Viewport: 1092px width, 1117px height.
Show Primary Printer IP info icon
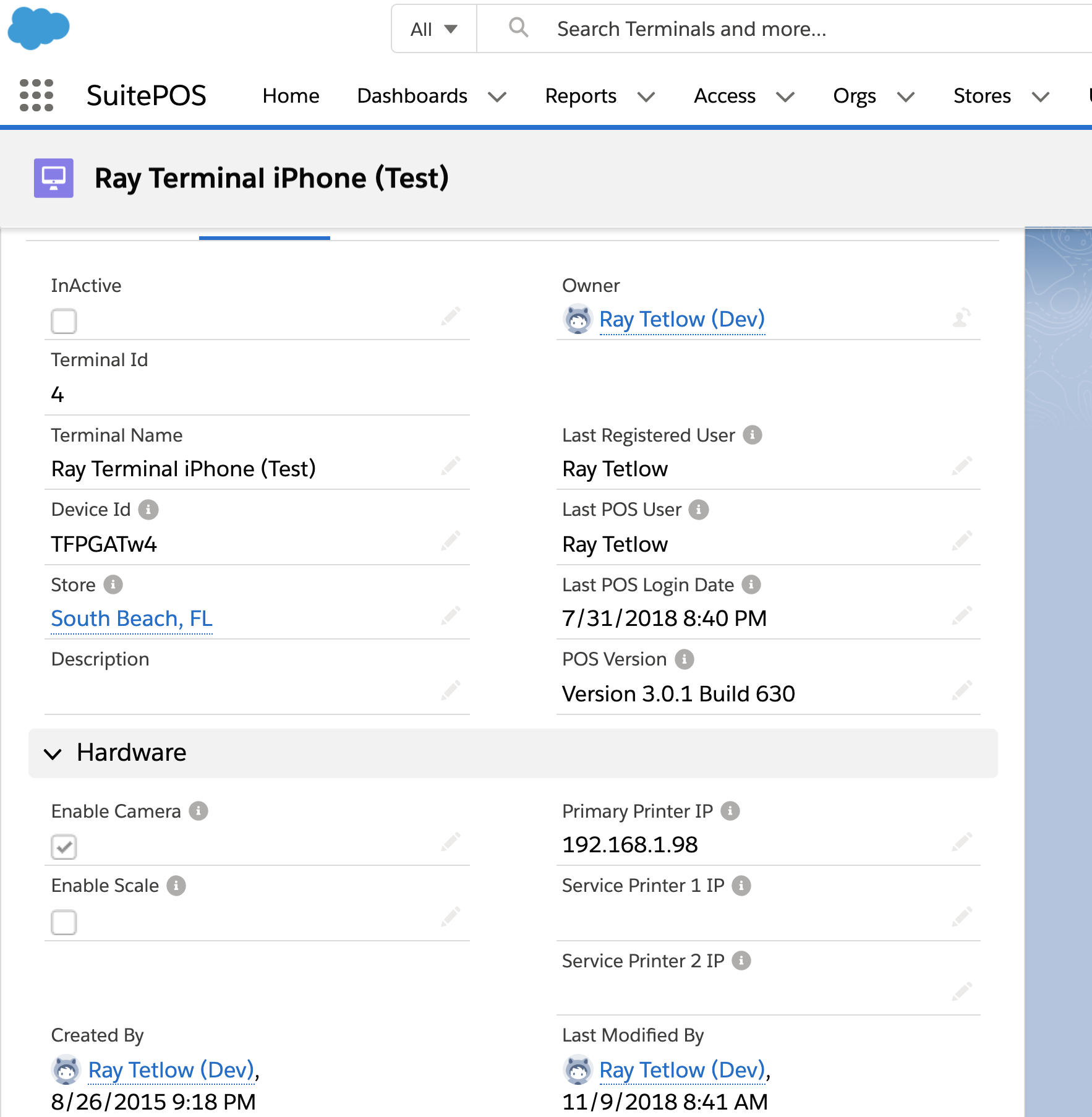pyautogui.click(x=730, y=811)
